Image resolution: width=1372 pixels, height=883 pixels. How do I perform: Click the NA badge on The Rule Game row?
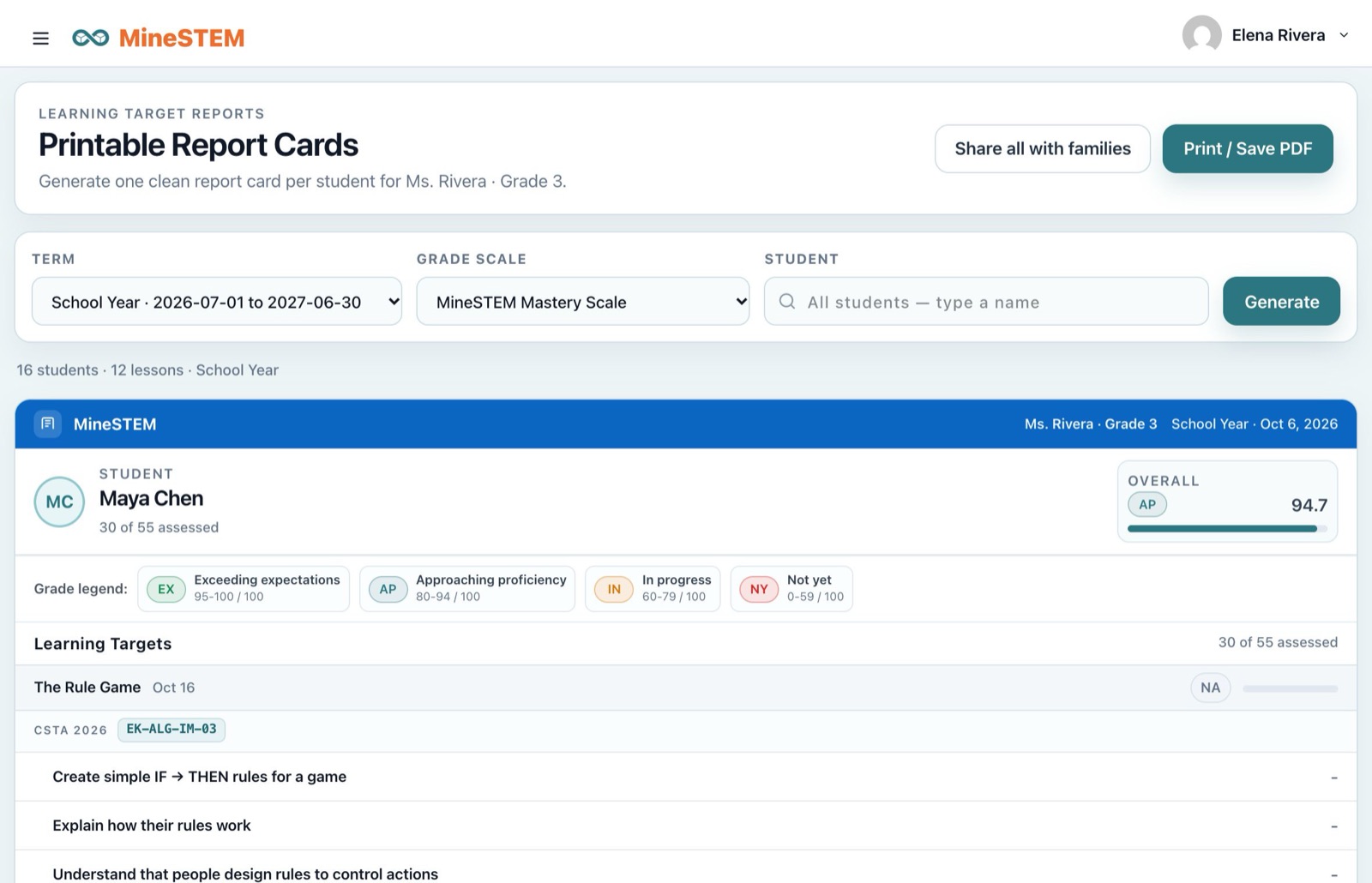click(x=1210, y=688)
